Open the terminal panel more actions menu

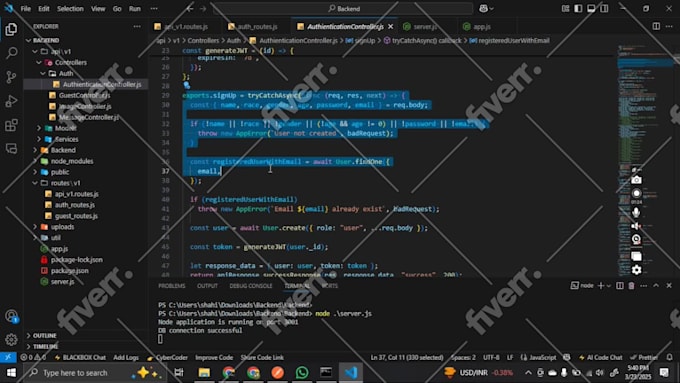644,285
